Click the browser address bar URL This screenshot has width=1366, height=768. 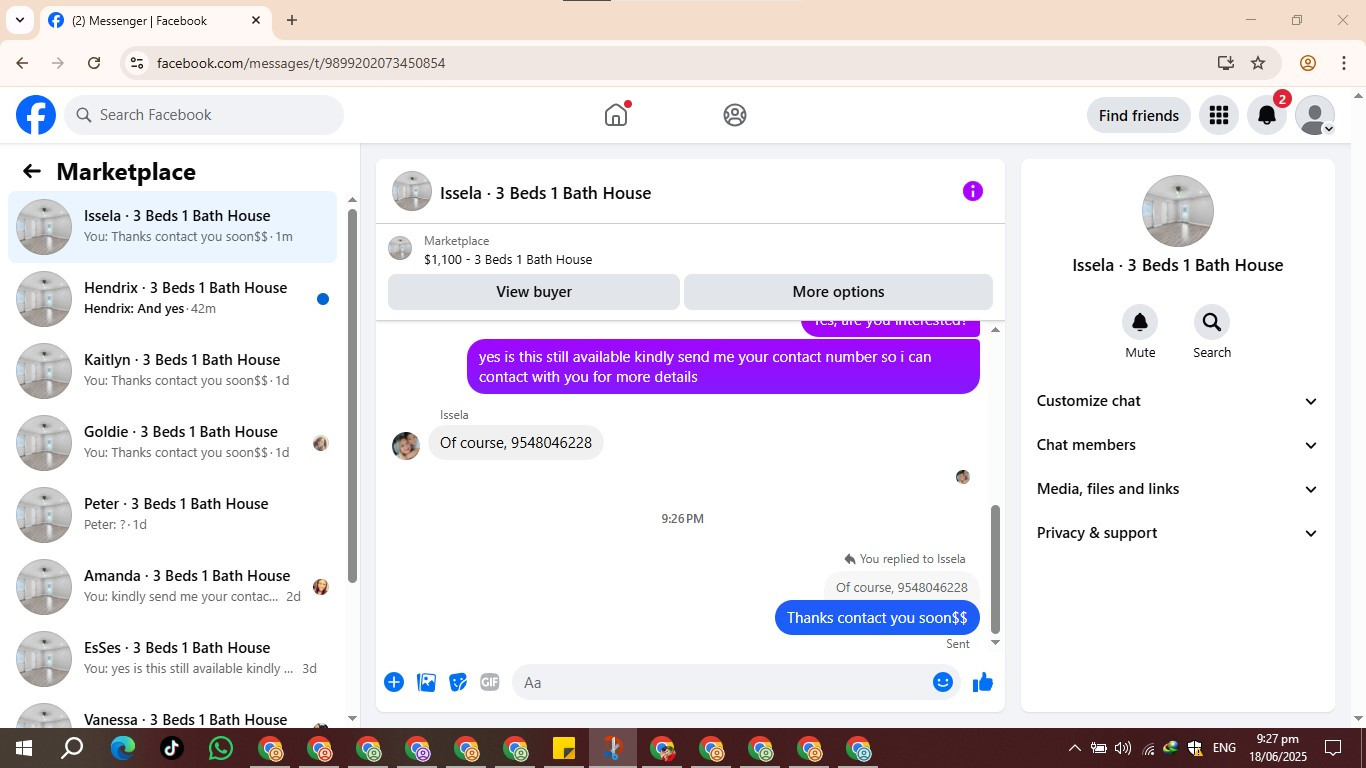click(x=301, y=63)
